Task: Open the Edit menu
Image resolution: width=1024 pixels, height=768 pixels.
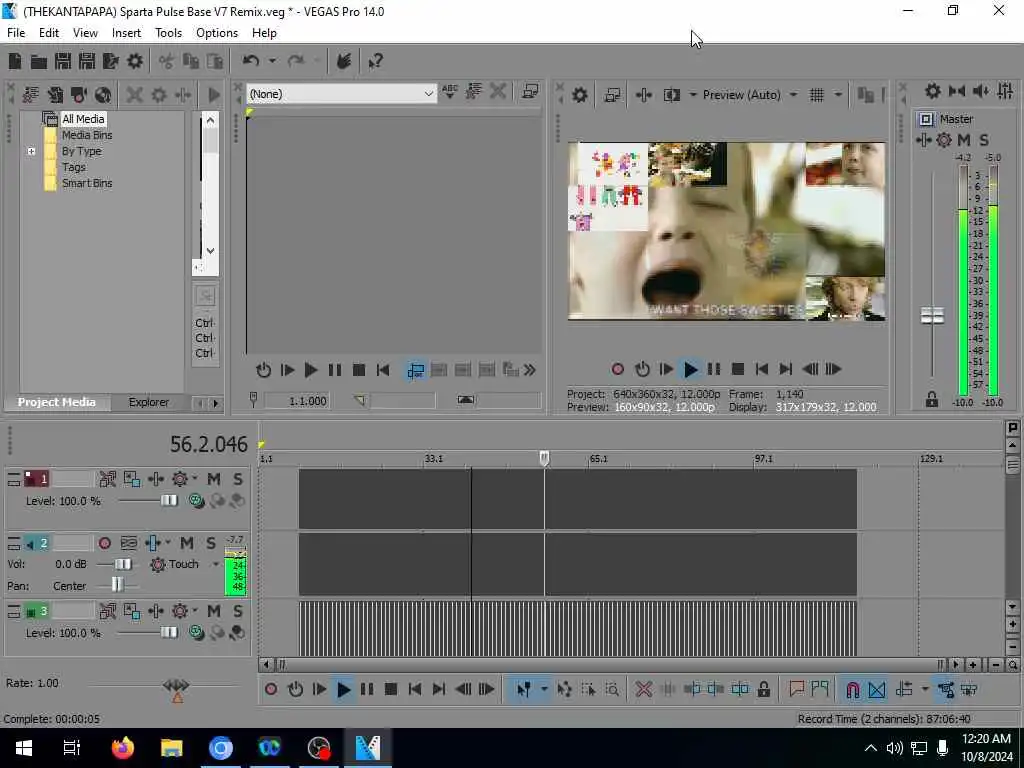Action: pos(49,33)
